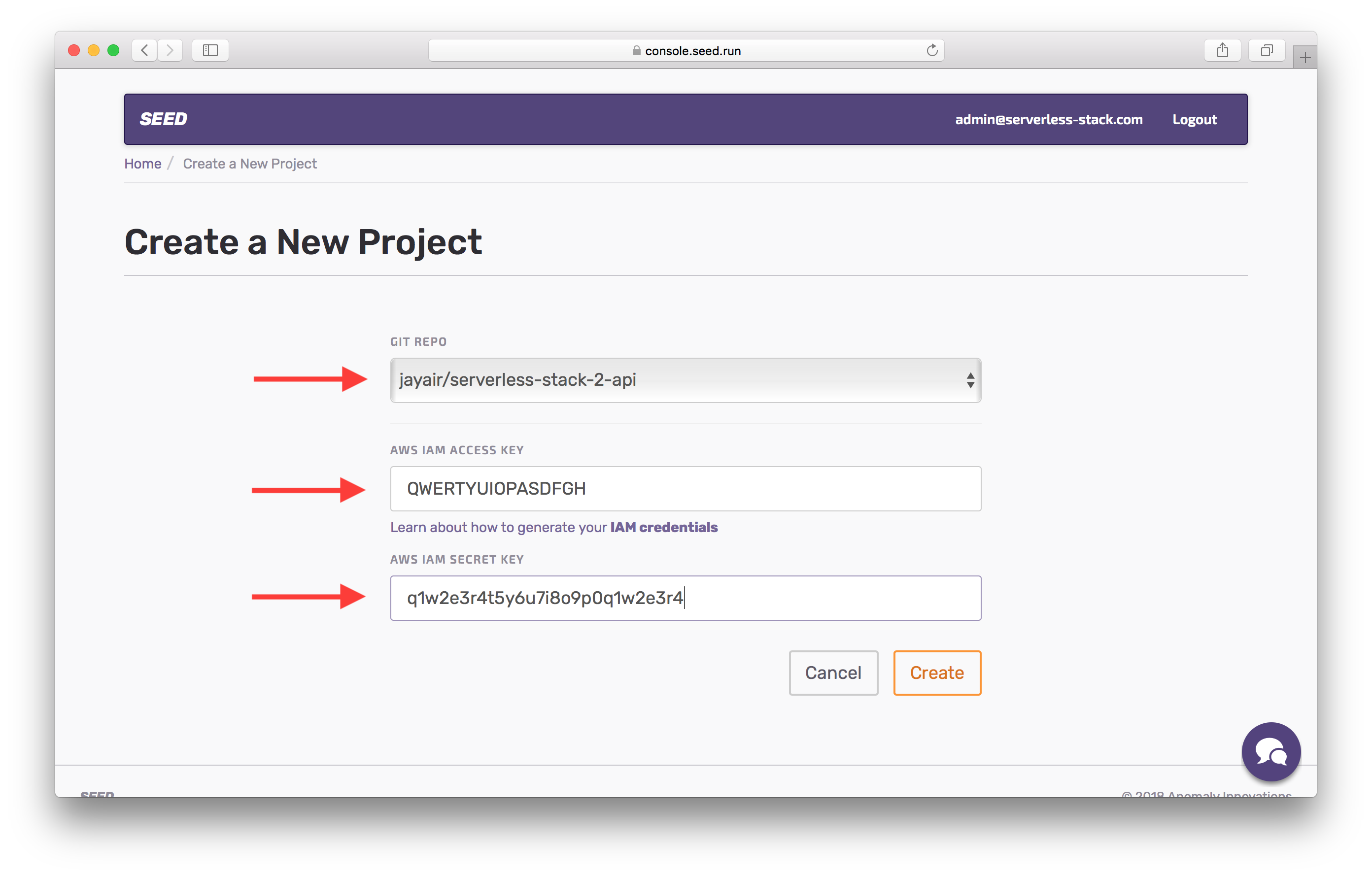Open the Safari share icon

(x=1222, y=50)
